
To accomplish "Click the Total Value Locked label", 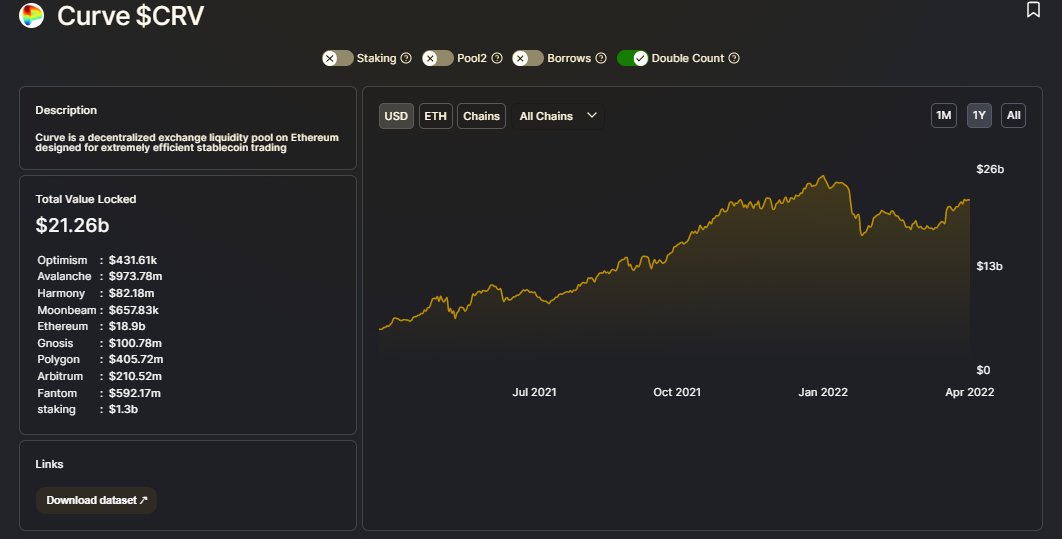I will pos(86,199).
